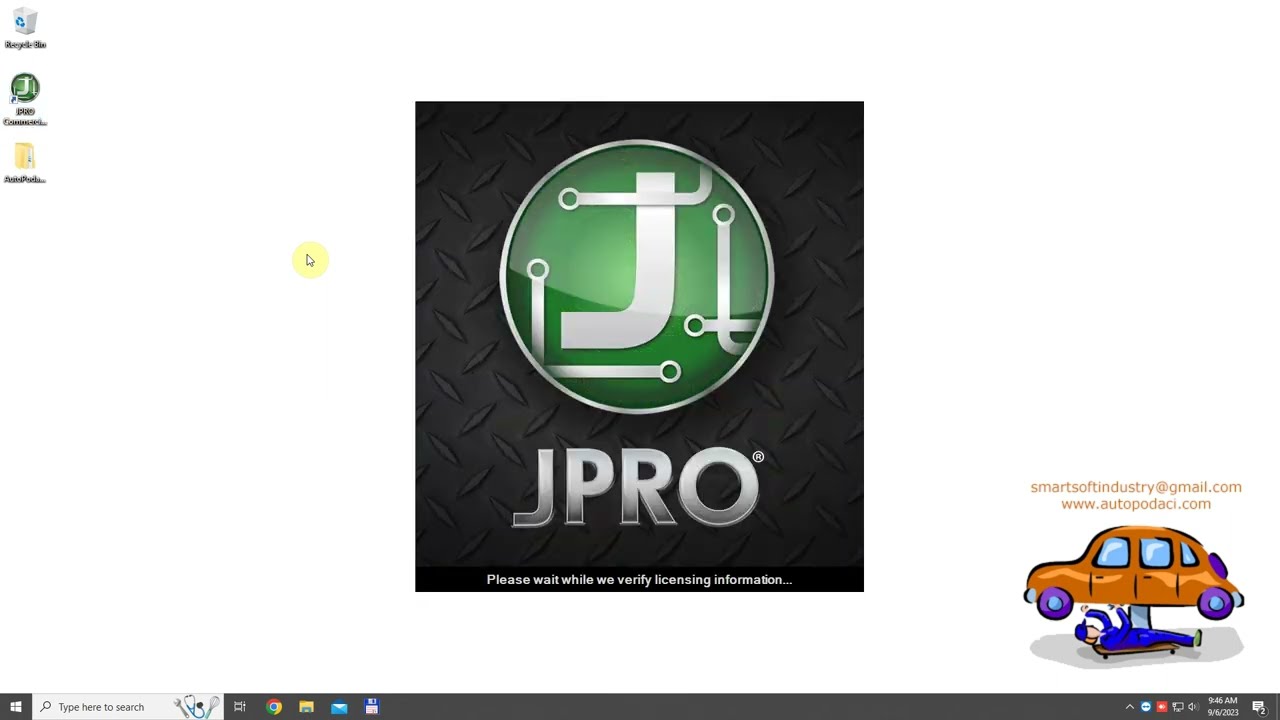
Task: Click the JPRO splash screen logo
Action: (637, 277)
